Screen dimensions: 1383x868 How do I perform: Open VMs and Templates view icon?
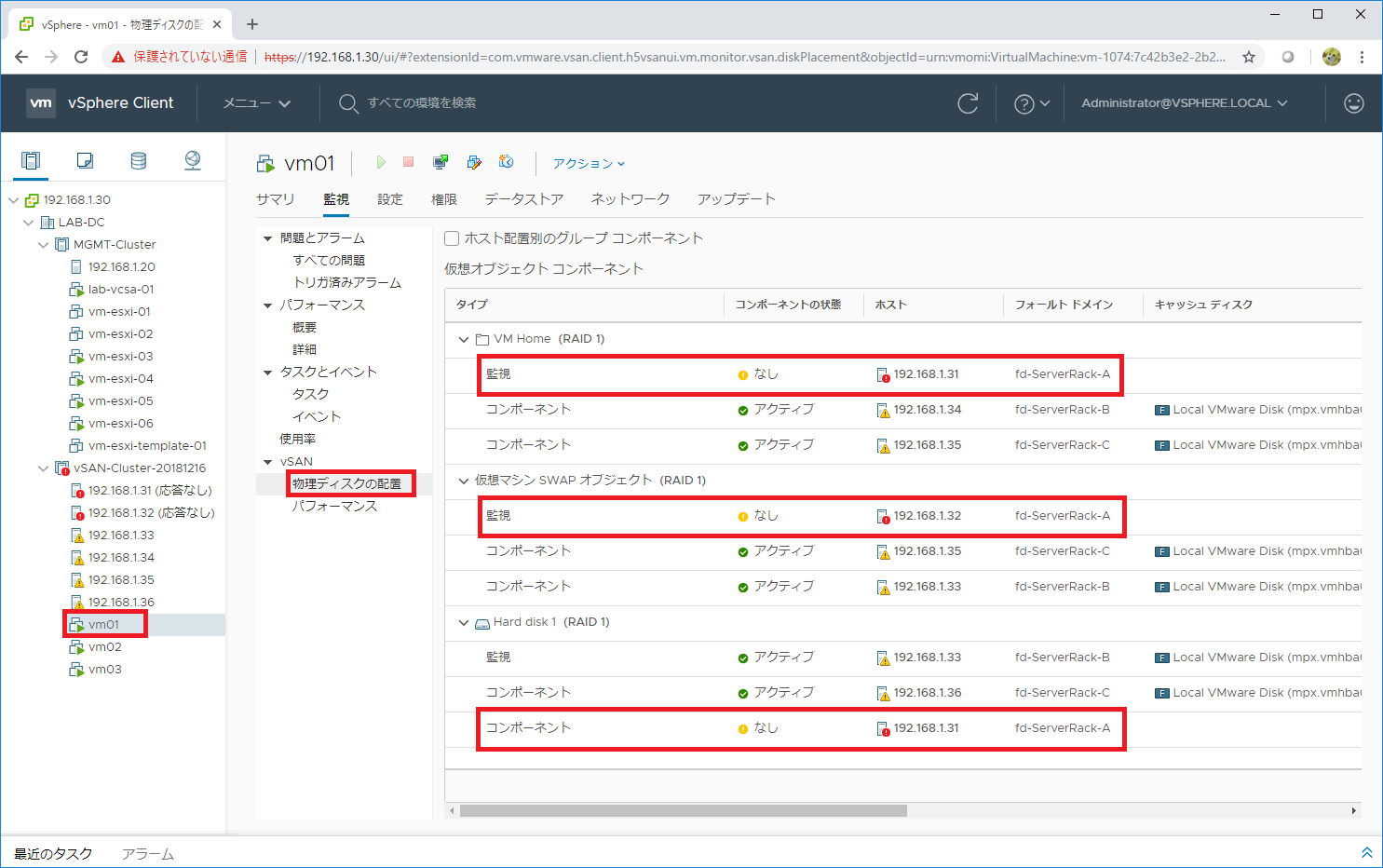tap(85, 160)
